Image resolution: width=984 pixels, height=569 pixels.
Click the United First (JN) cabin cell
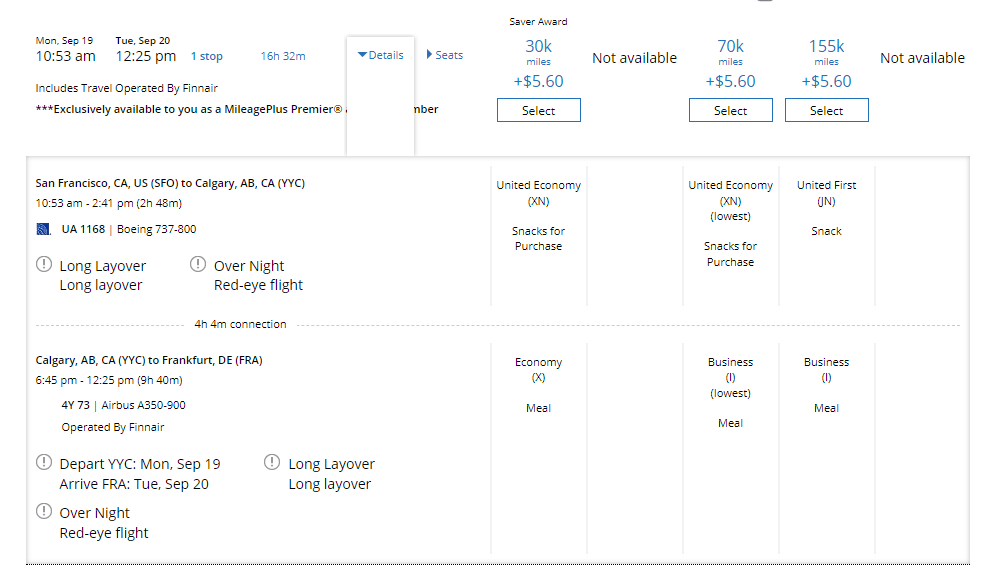(x=826, y=193)
